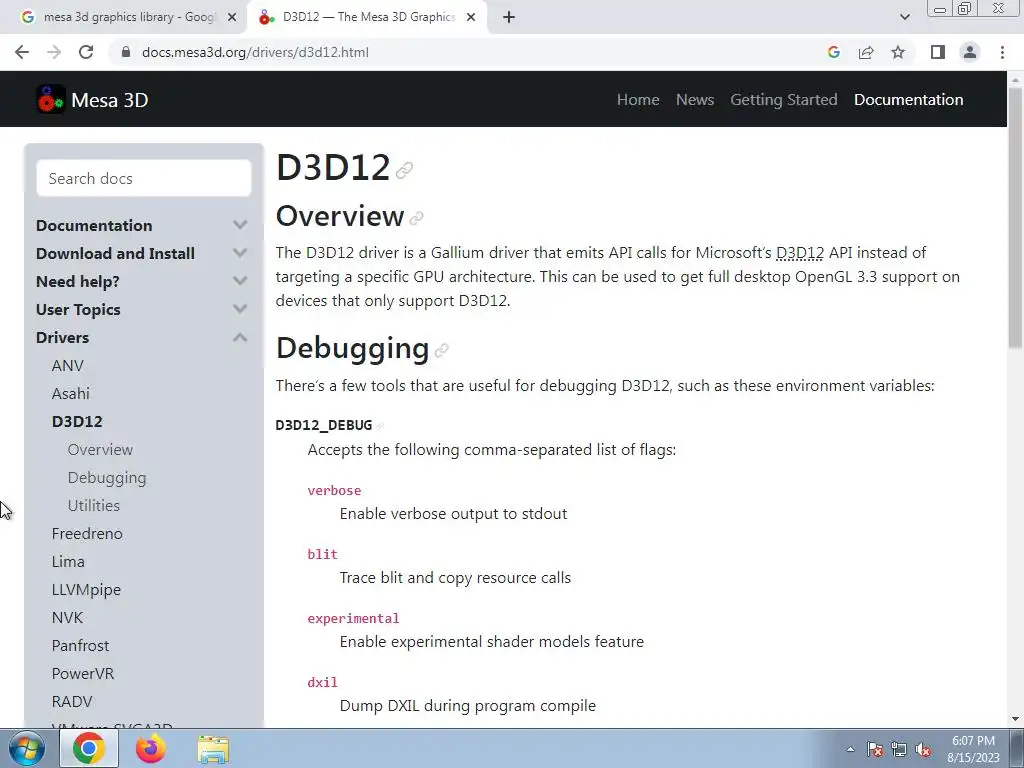The height and width of the screenshot is (768, 1024).
Task: Click the share page icon
Action: click(x=866, y=52)
